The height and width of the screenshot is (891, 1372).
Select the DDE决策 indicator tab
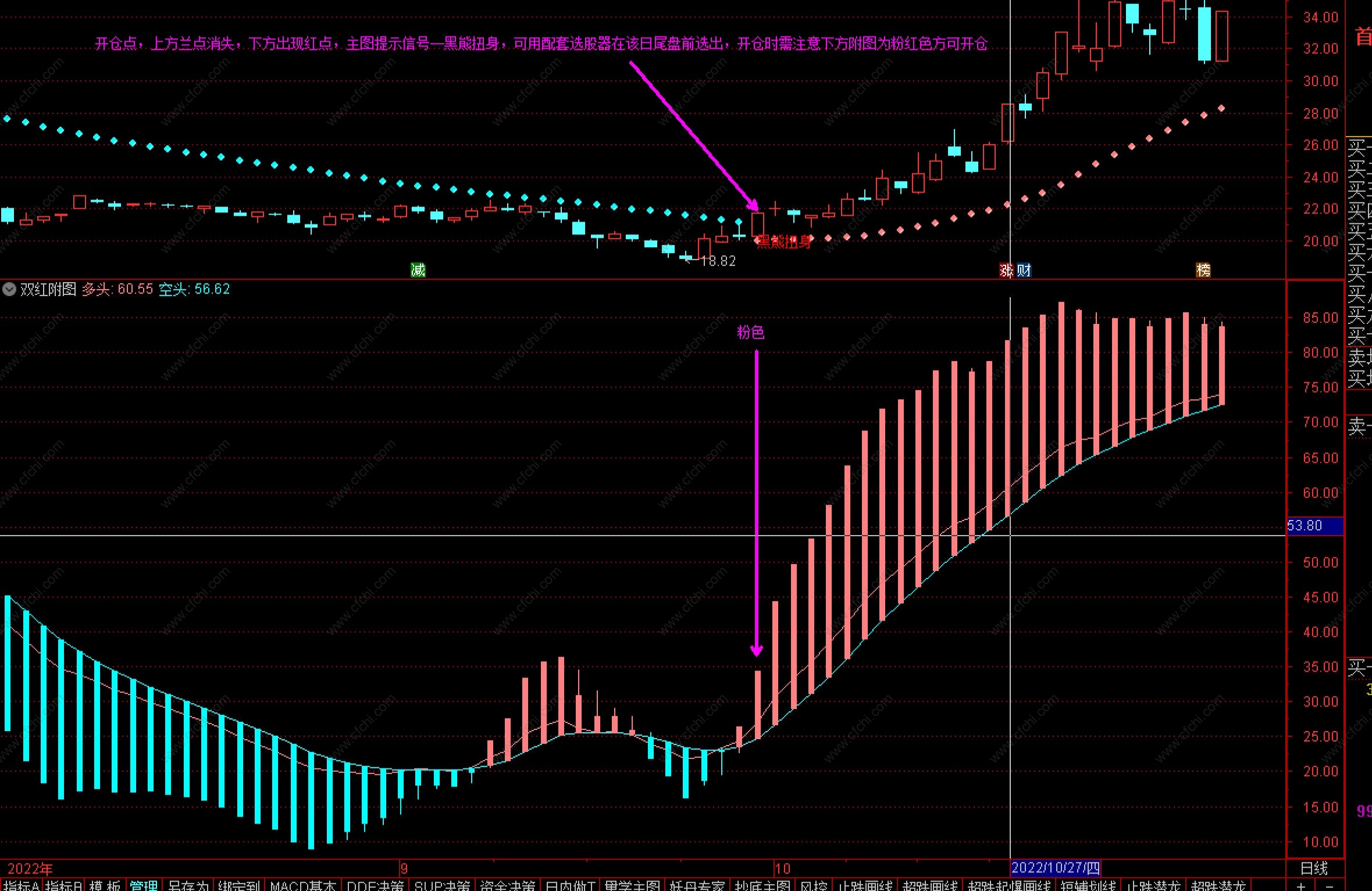point(375,886)
